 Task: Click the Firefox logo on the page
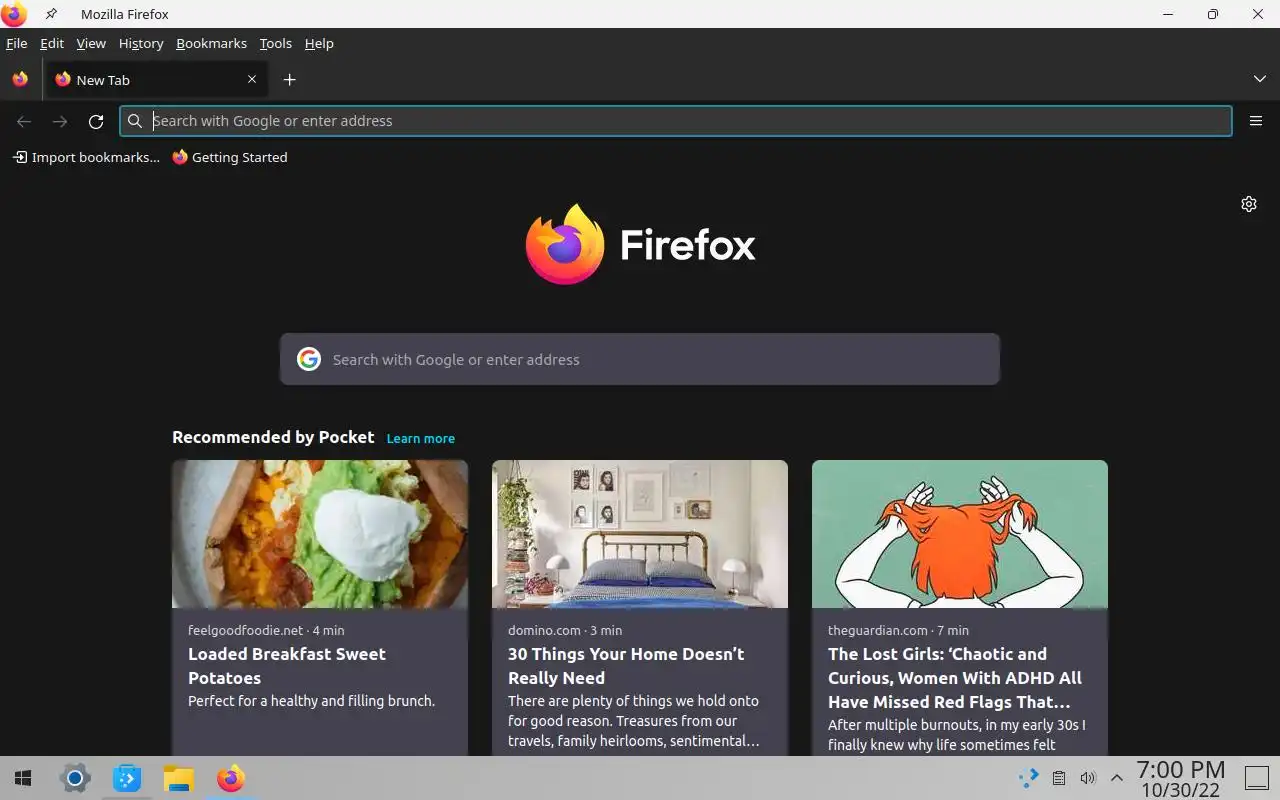(640, 244)
